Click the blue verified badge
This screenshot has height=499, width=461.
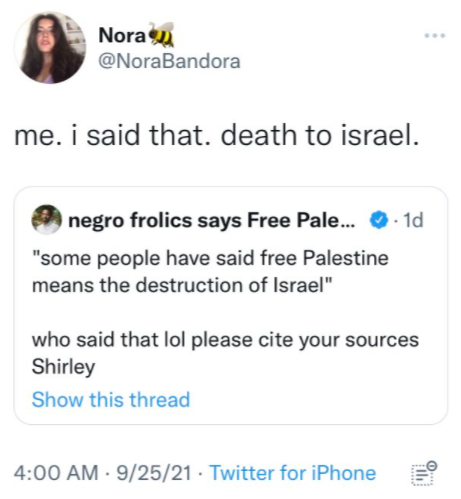[x=379, y=220]
